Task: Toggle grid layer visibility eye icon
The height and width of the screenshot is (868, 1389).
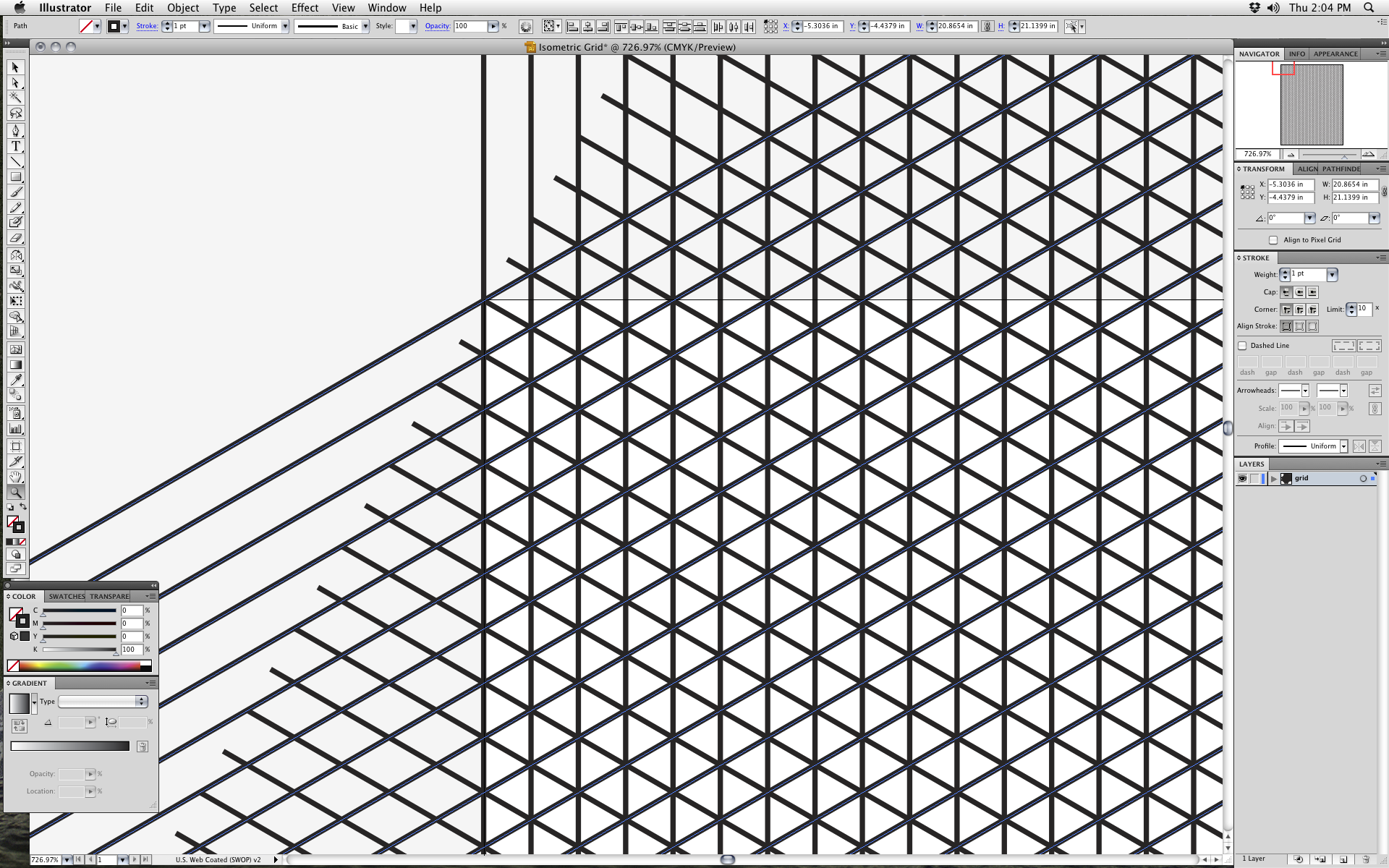Action: pos(1244,478)
